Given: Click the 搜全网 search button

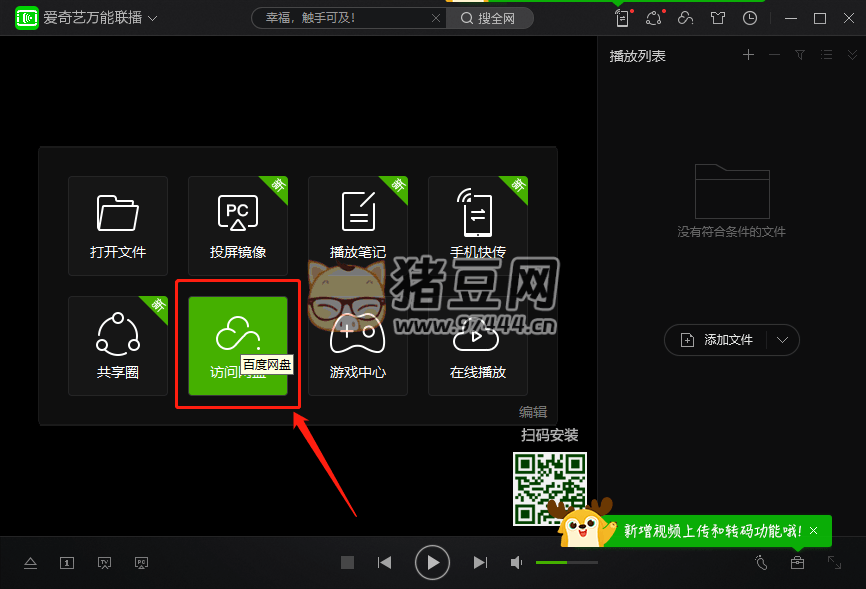Looking at the screenshot, I should coord(488,18).
